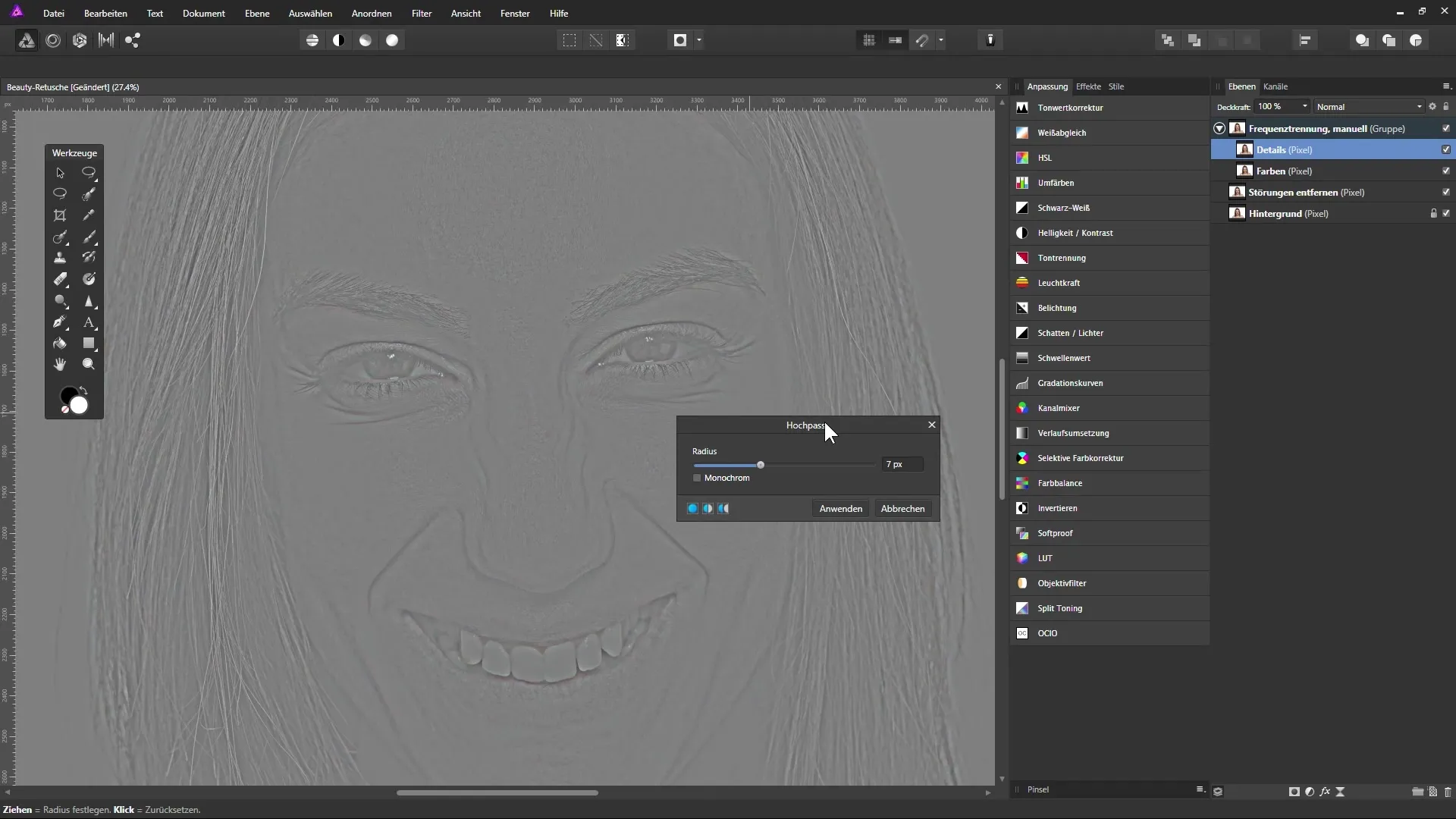Viewport: 1456px width, 819px height.
Task: Select the Sharpen cone tool
Action: point(89,301)
